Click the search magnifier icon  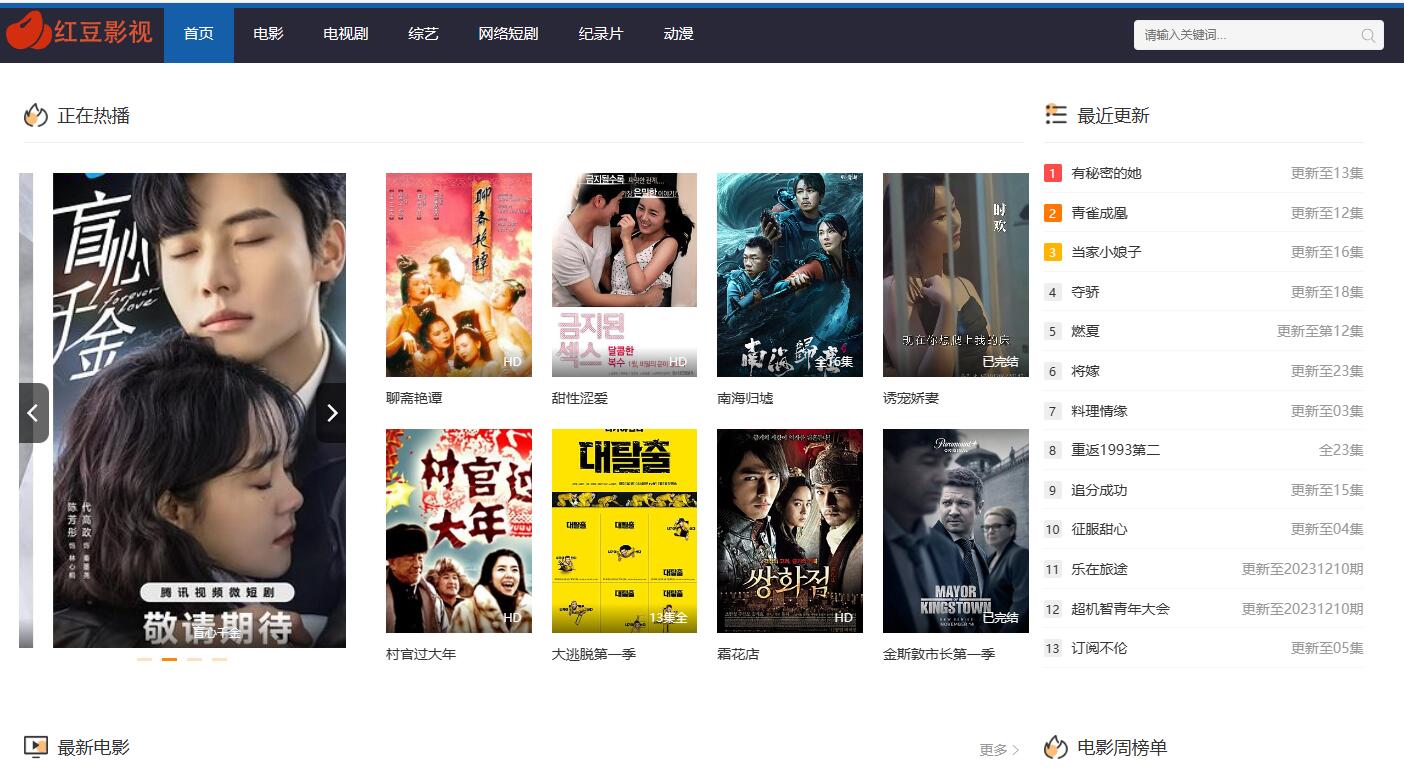[x=1368, y=35]
